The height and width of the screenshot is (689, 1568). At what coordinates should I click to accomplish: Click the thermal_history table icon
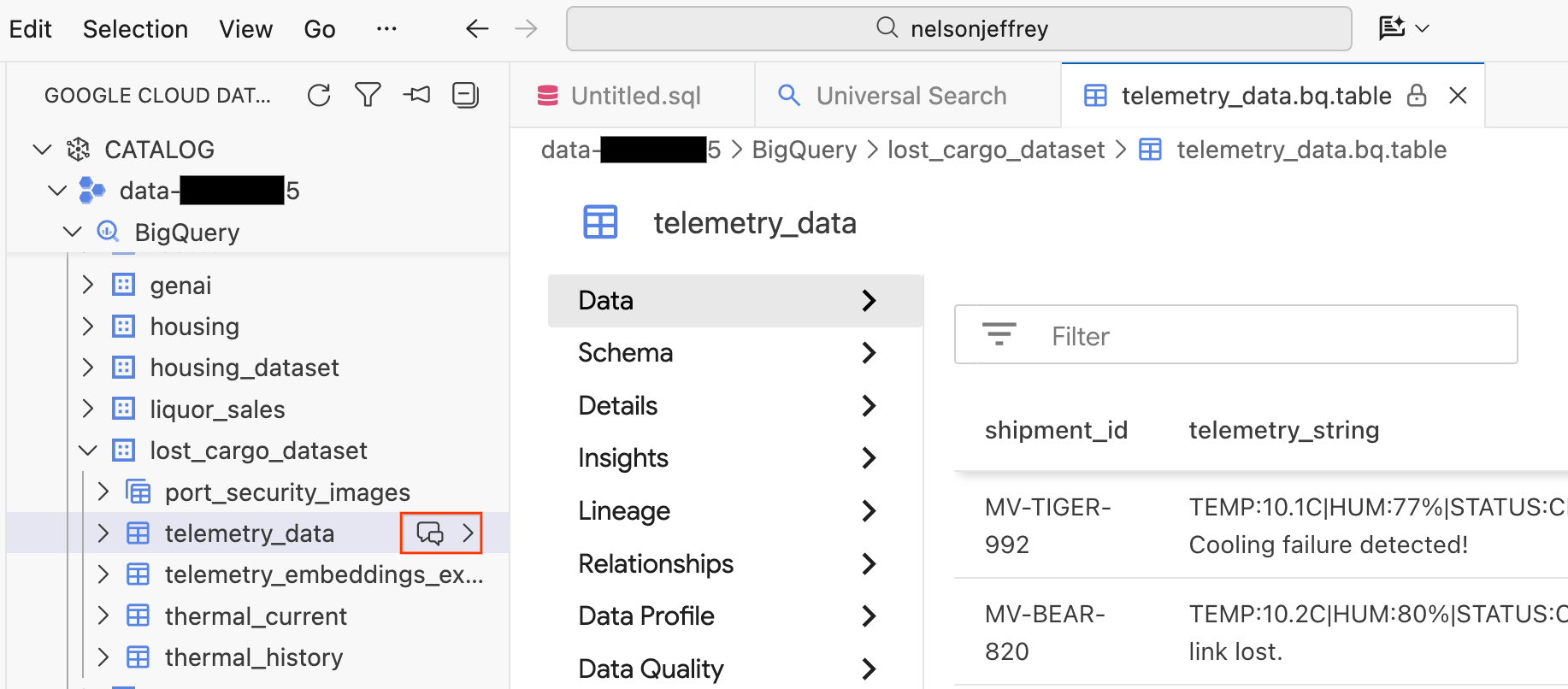click(x=138, y=657)
